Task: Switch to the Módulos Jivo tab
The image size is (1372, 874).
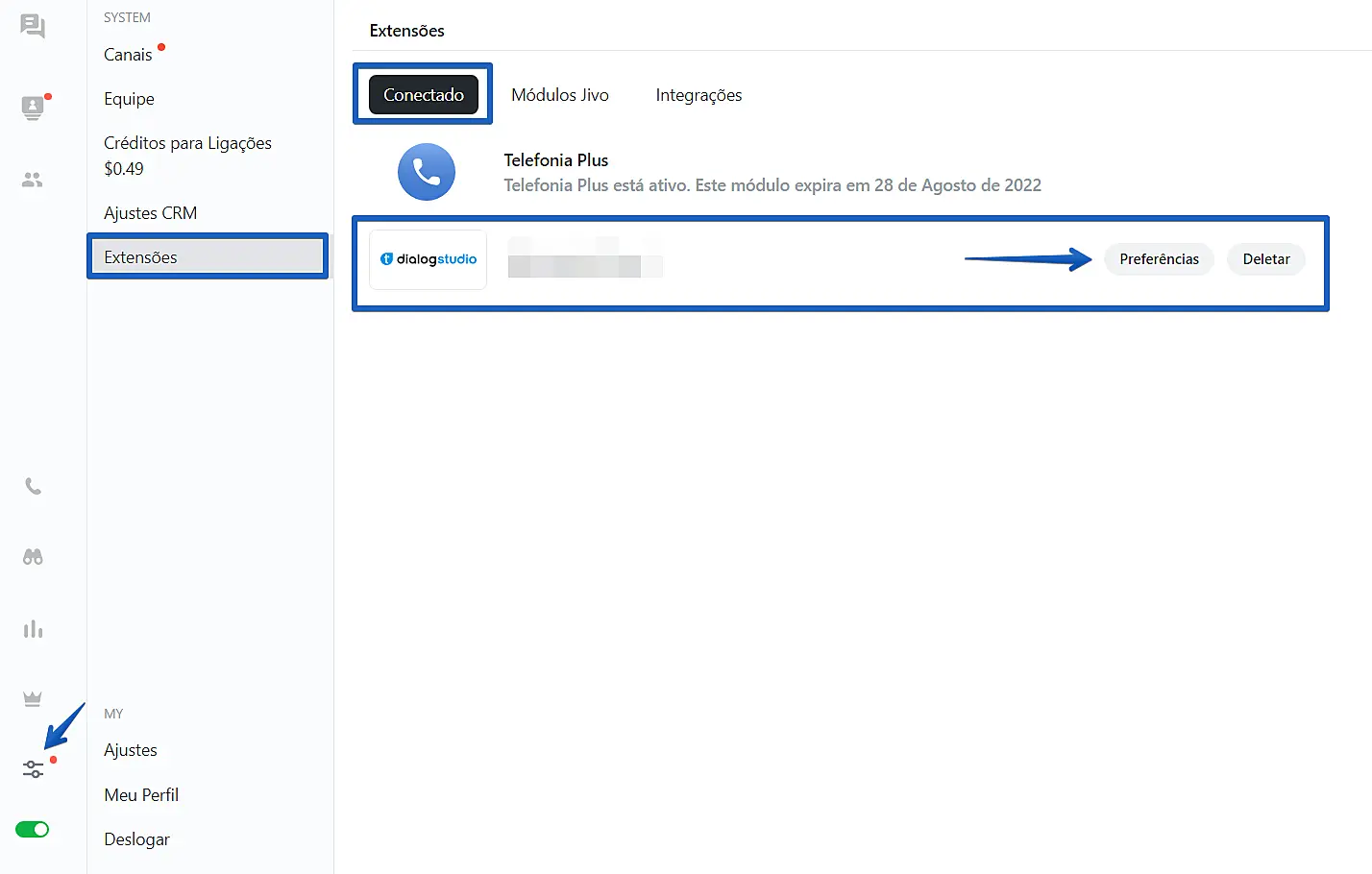Action: point(560,95)
